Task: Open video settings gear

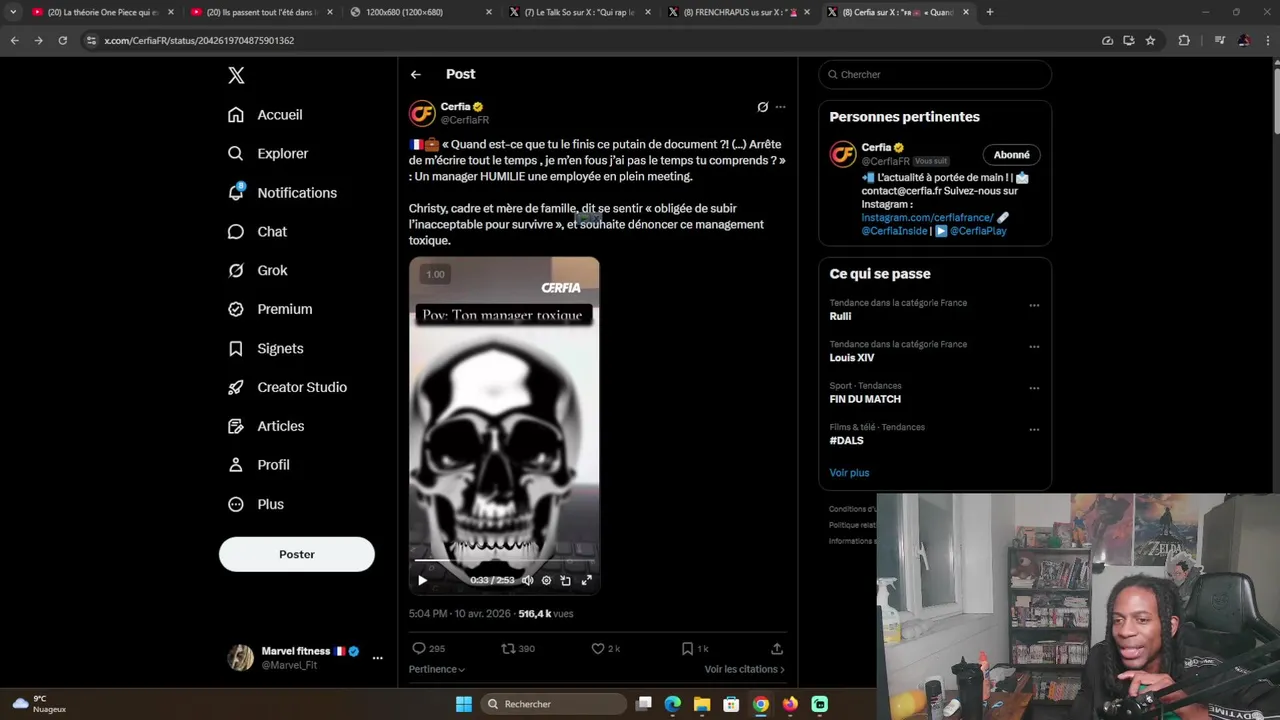Action: click(546, 580)
